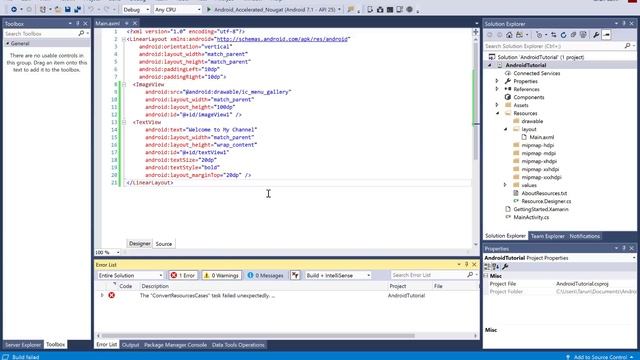The image size is (640, 360).
Task: Toggle Preview Selected Items in Solution Explorer
Action: coord(607,35)
